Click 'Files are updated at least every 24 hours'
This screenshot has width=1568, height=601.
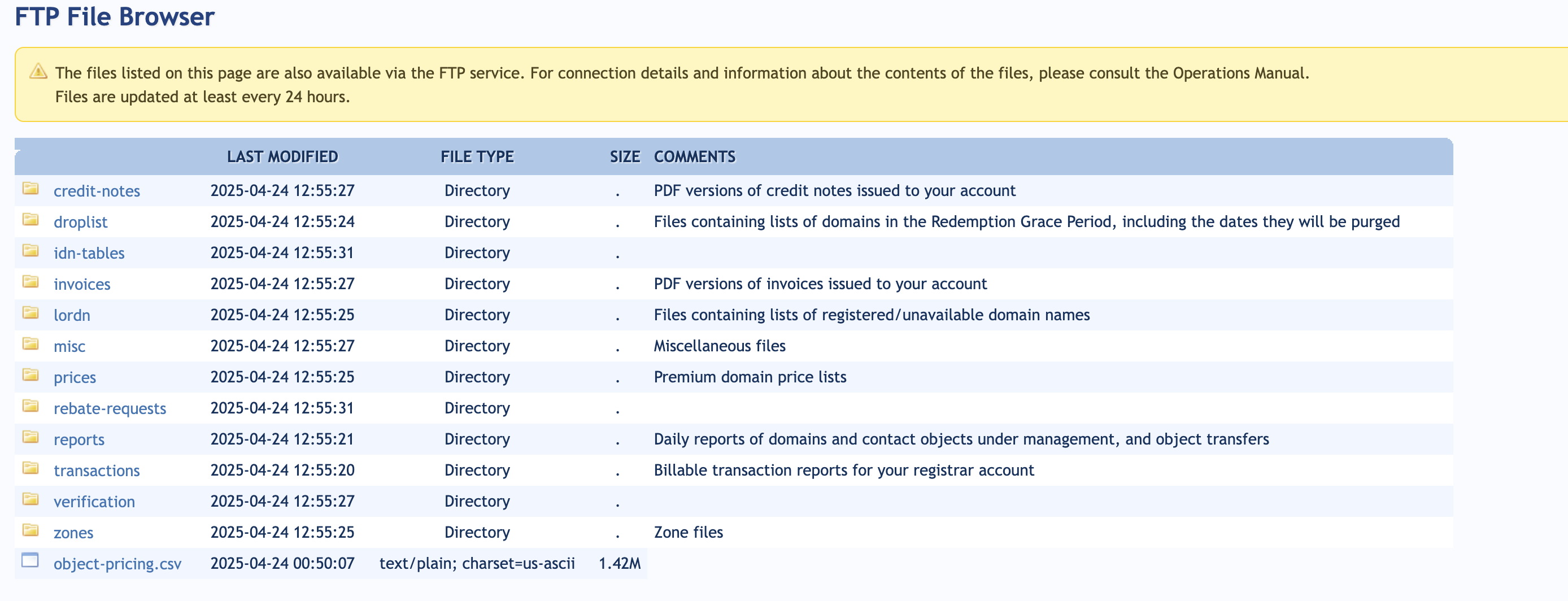pyautogui.click(x=203, y=97)
